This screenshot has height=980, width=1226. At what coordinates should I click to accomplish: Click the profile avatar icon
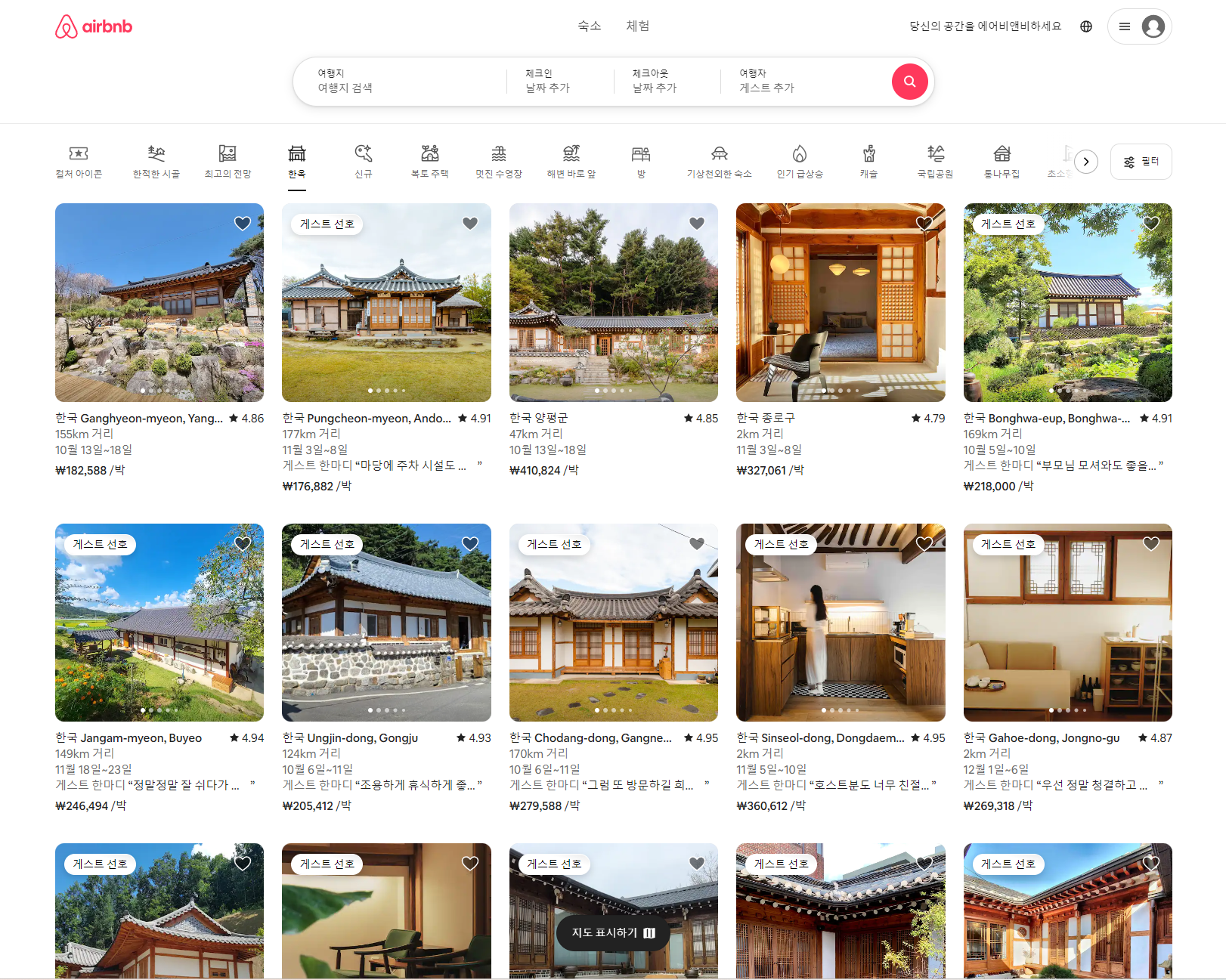click(1153, 26)
